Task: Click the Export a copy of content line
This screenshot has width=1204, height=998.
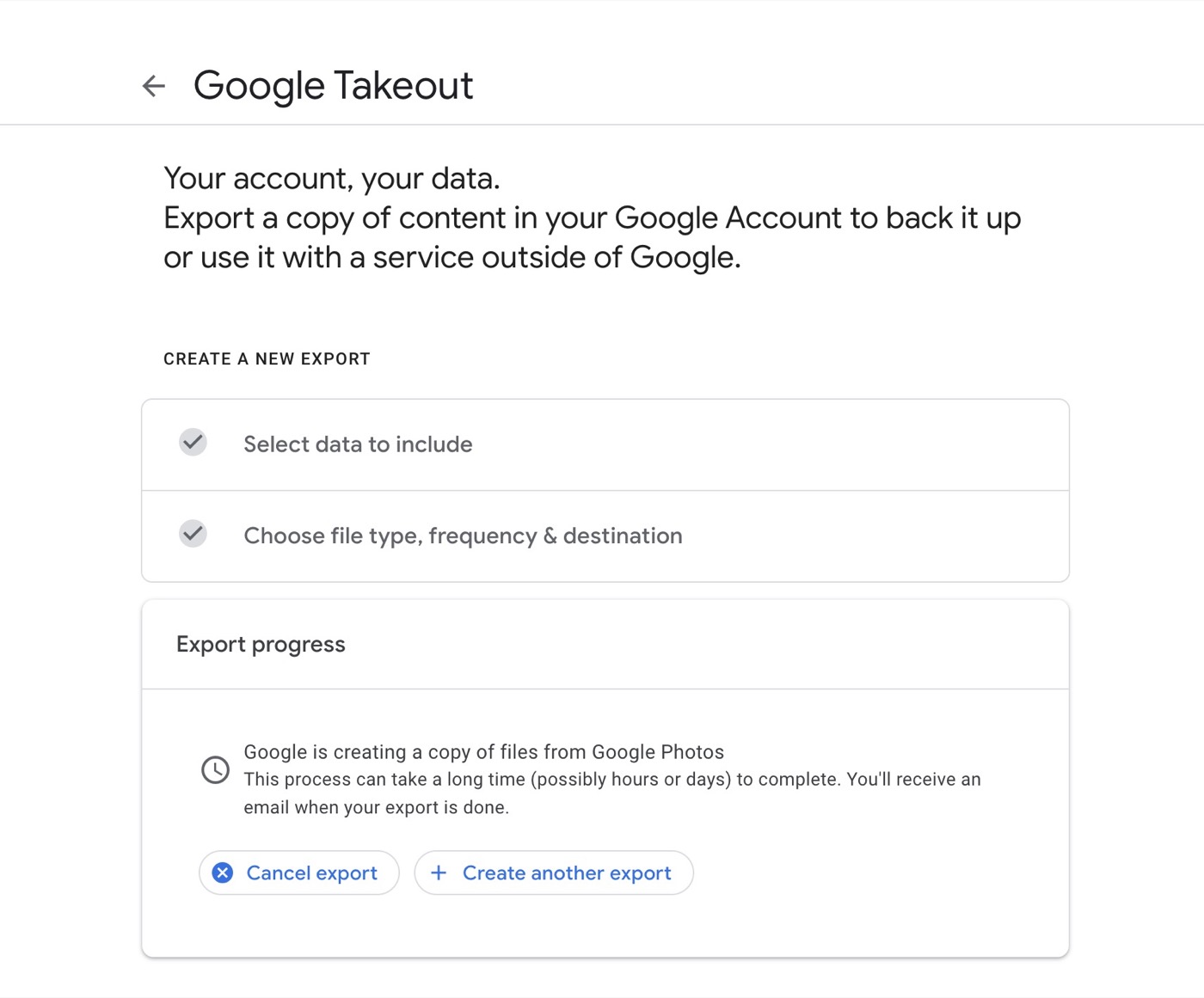Action: pyautogui.click(x=592, y=218)
